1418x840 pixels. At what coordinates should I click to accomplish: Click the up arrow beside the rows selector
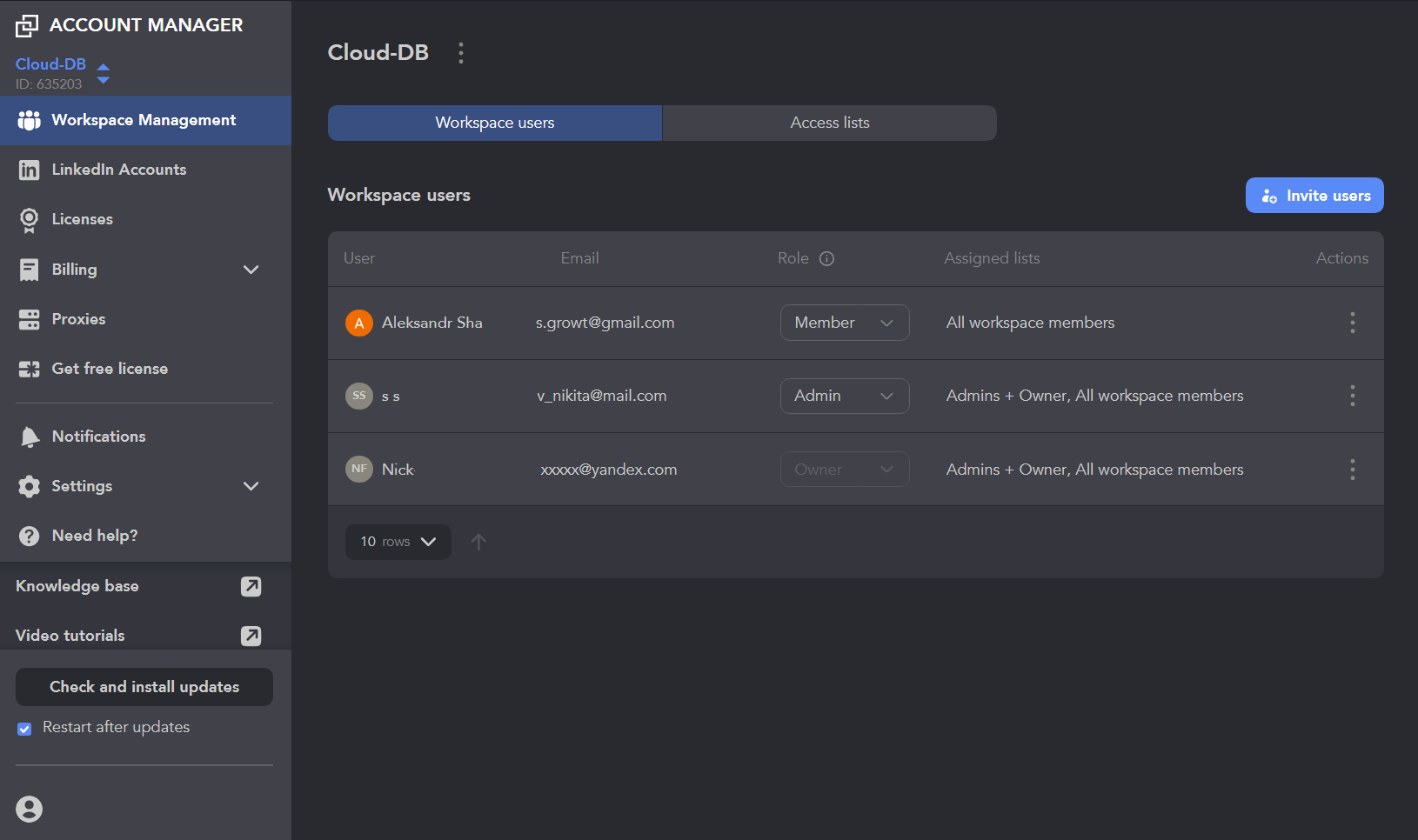click(x=478, y=542)
